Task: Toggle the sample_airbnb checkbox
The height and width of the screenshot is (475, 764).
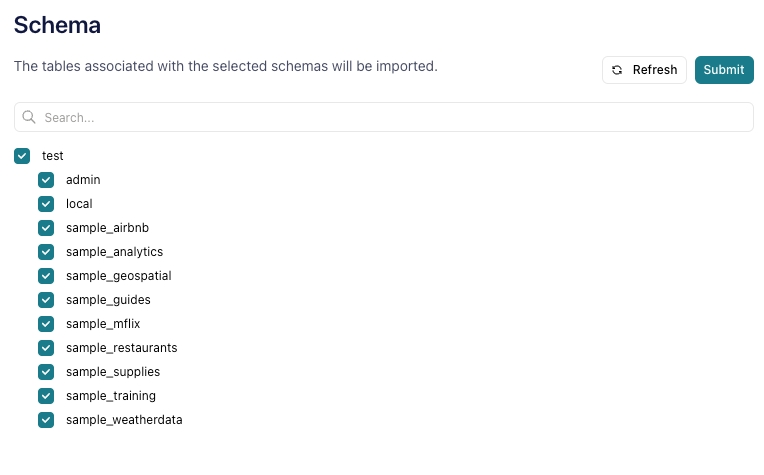Action: pos(46,228)
